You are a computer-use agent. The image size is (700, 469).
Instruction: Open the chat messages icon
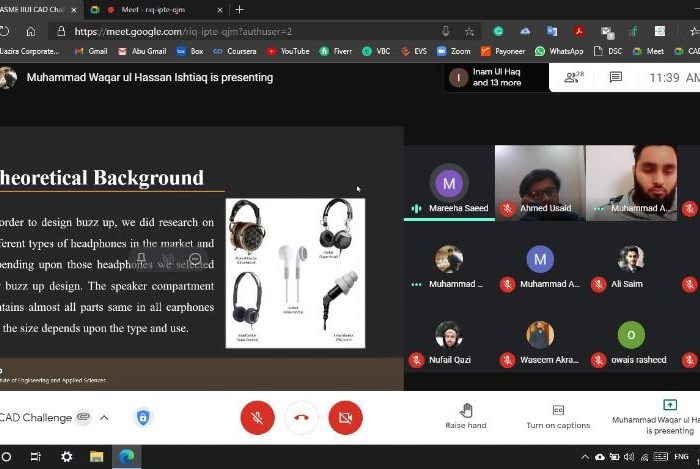point(616,77)
